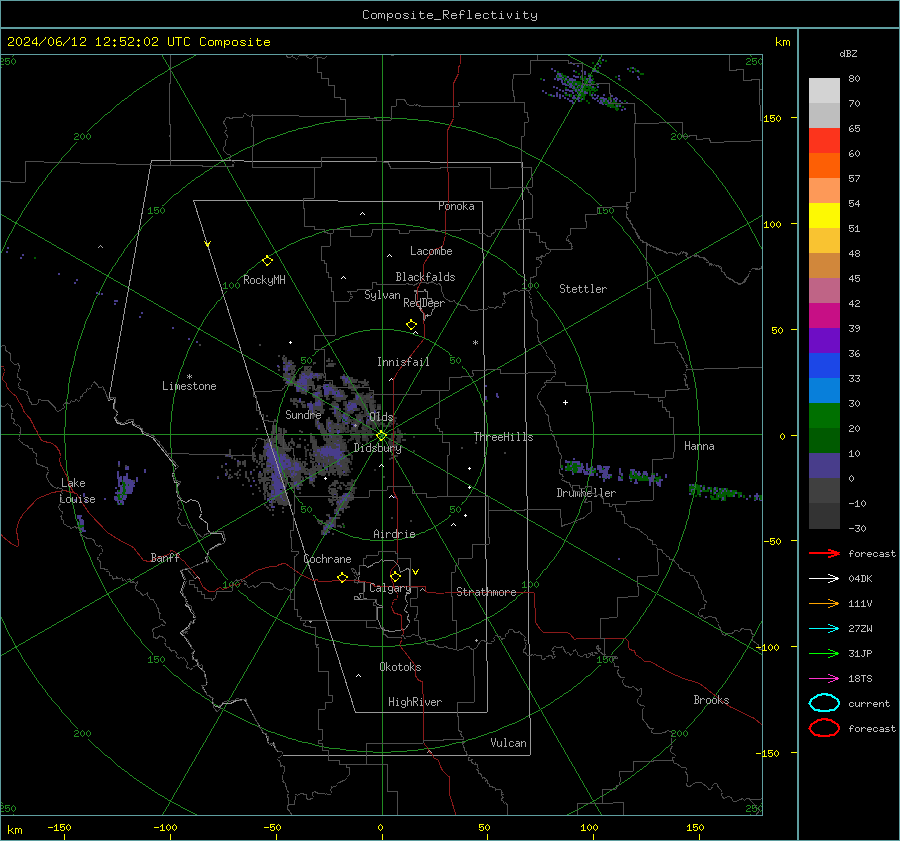
Task: Click the -30 dBZ legend value
Action: [857, 528]
